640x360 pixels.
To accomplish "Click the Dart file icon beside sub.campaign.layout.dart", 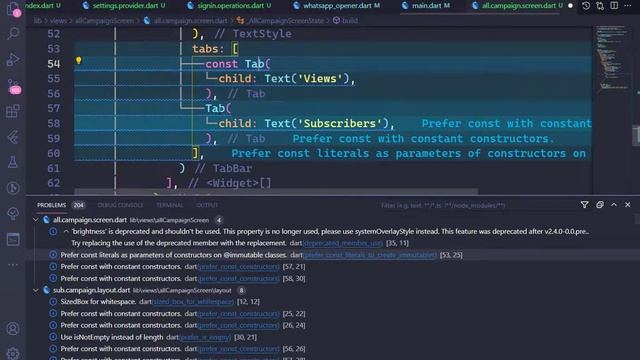I will tap(47, 290).
